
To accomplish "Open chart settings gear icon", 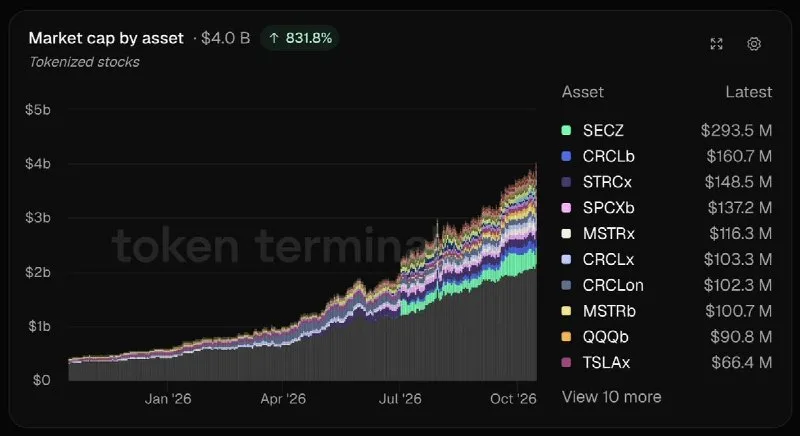I will 754,44.
